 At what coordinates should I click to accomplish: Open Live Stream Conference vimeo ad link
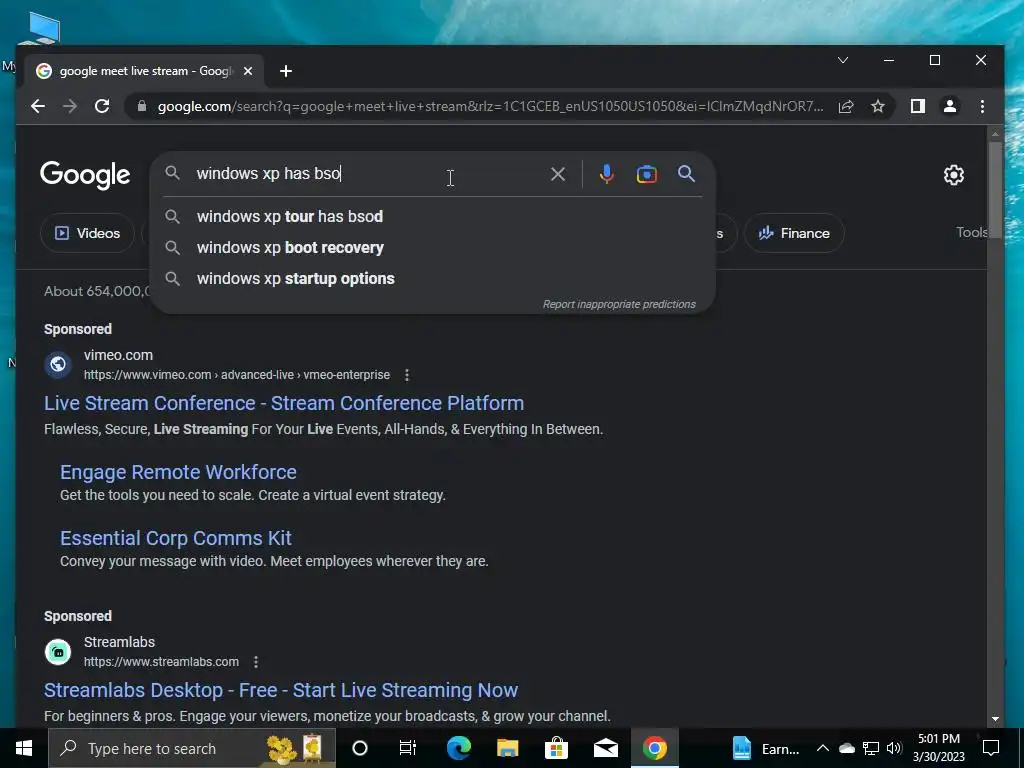pyautogui.click(x=284, y=403)
